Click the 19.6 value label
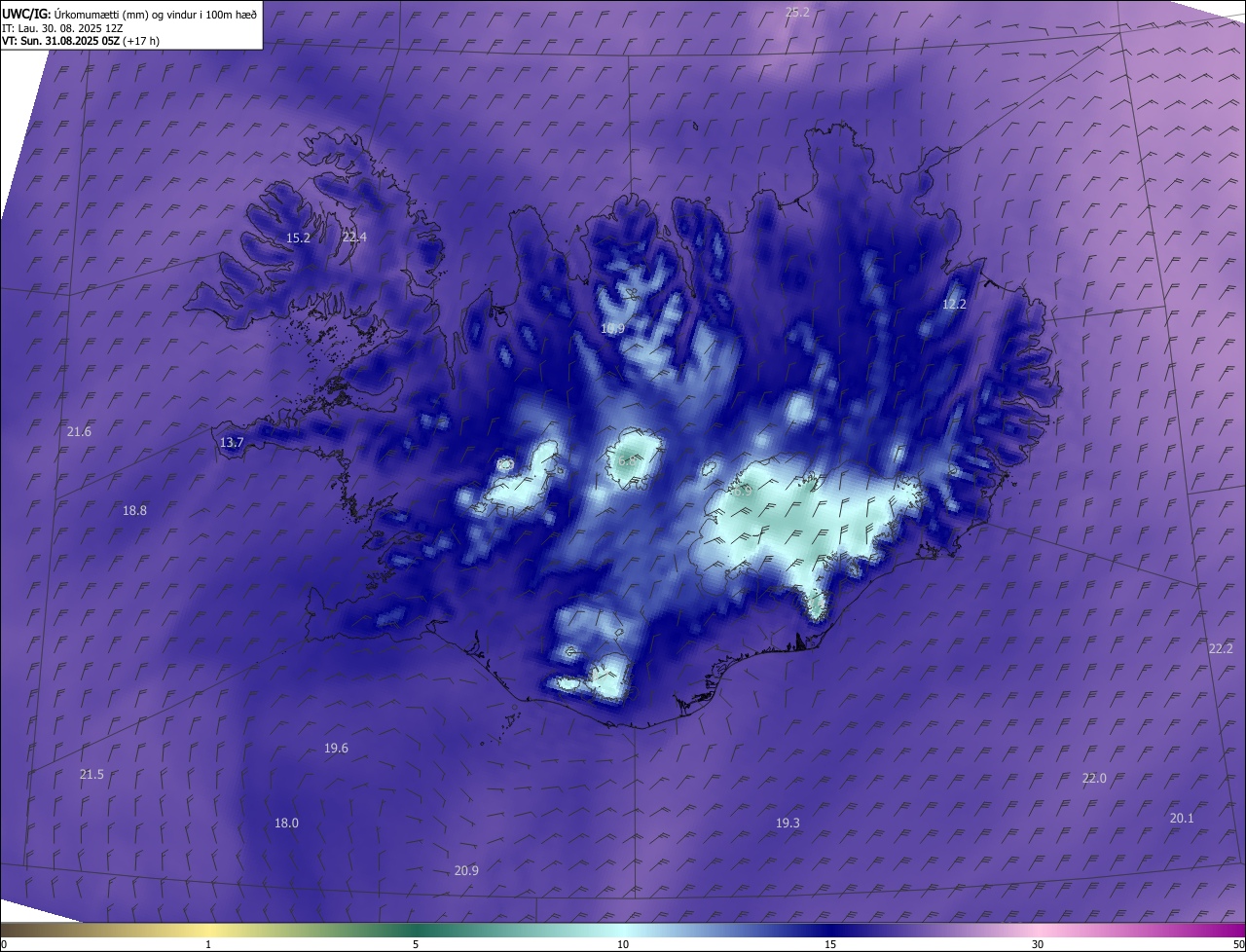This screenshot has height=952, width=1246. [336, 748]
